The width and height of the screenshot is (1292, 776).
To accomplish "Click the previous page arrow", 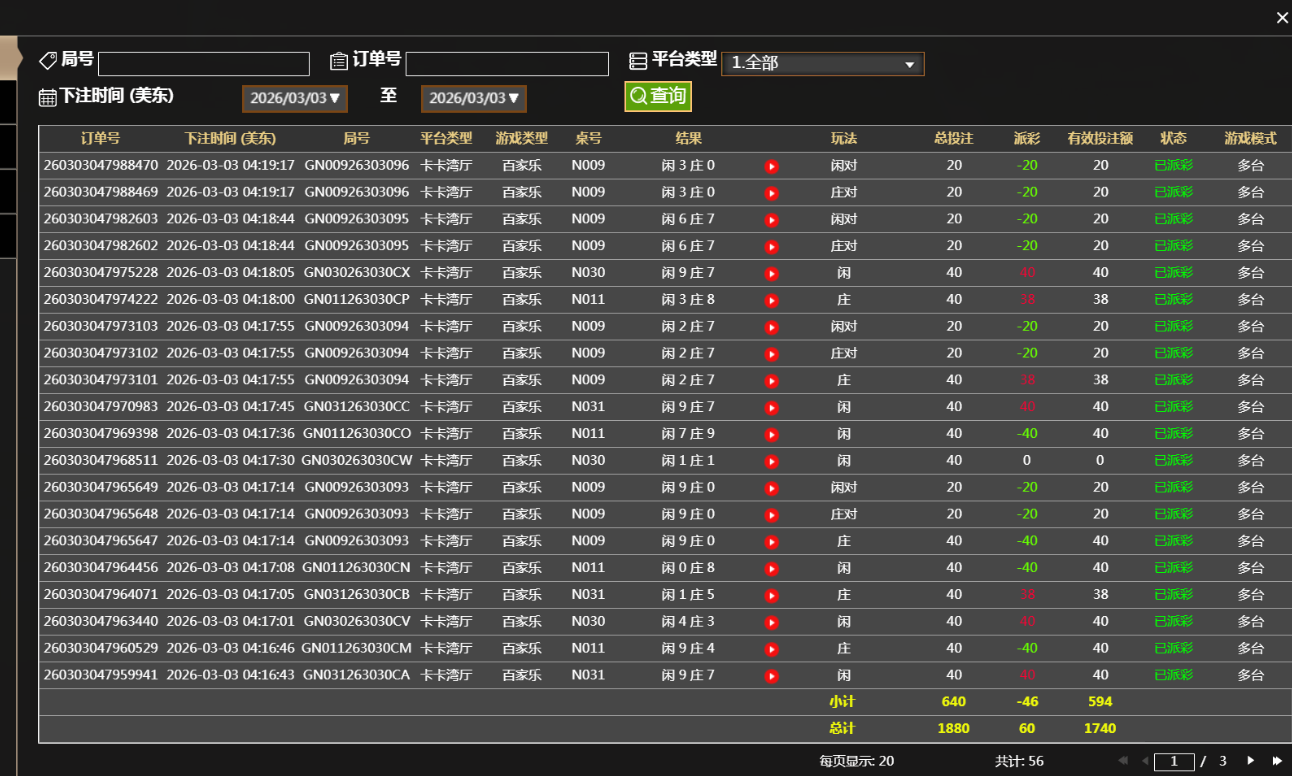I will click(x=1145, y=761).
